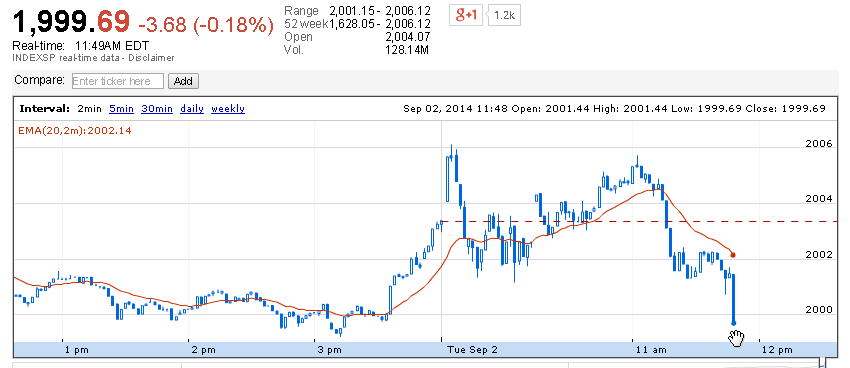This screenshot has height=368, width=850.
Task: Switch to the 5min interval
Action: pos(121,109)
